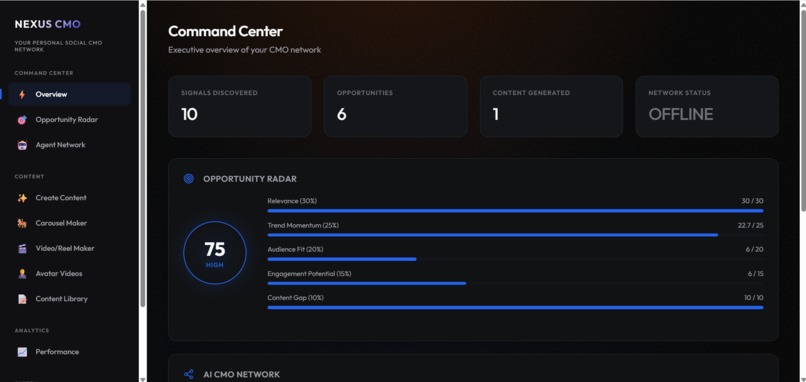Open the Video/Reel Maker section
The height and width of the screenshot is (382, 806).
click(x=69, y=248)
